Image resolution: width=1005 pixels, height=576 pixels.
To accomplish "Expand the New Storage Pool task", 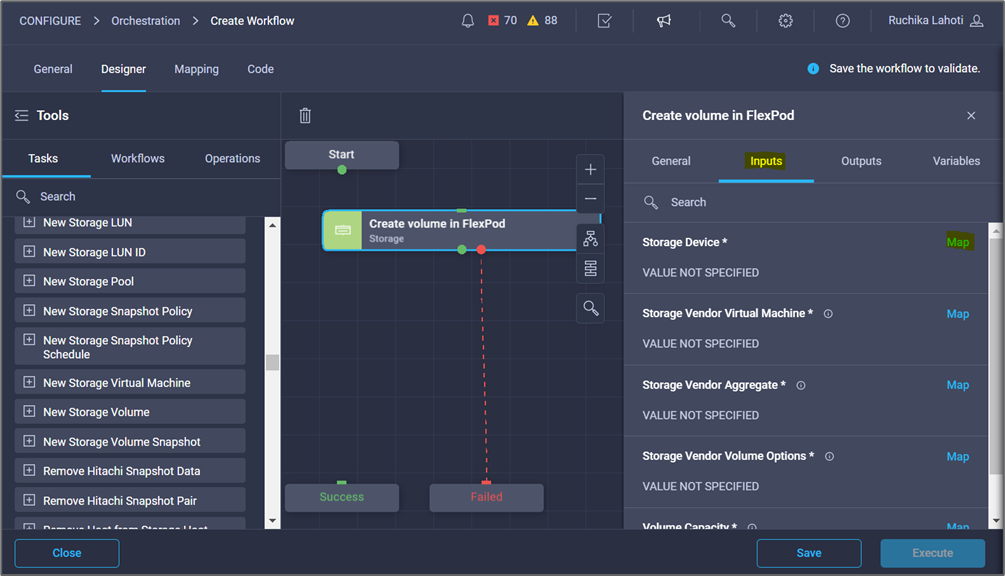I will click(x=29, y=281).
